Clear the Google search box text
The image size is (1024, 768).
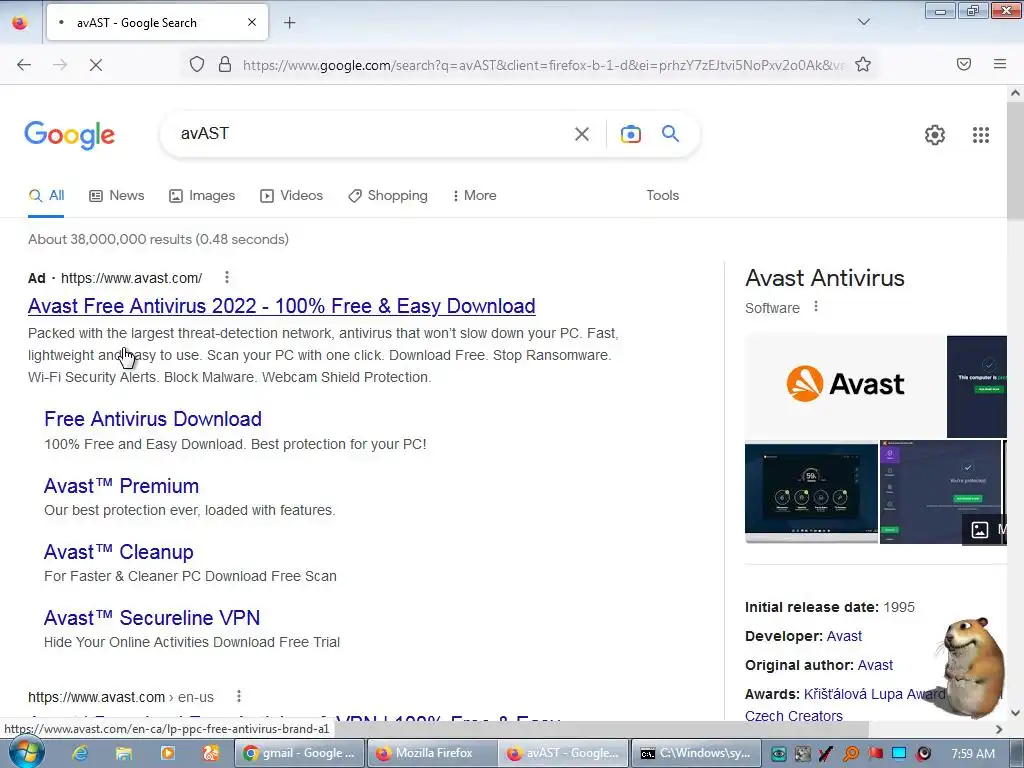pyautogui.click(x=581, y=134)
